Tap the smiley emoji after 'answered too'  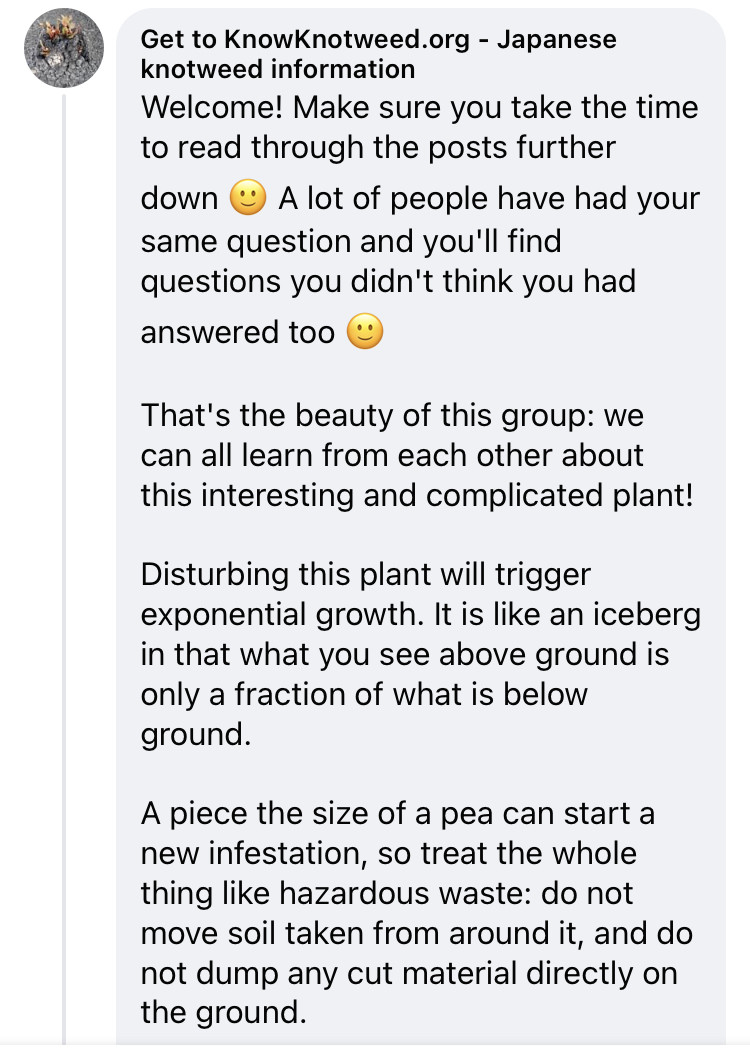[x=364, y=332]
